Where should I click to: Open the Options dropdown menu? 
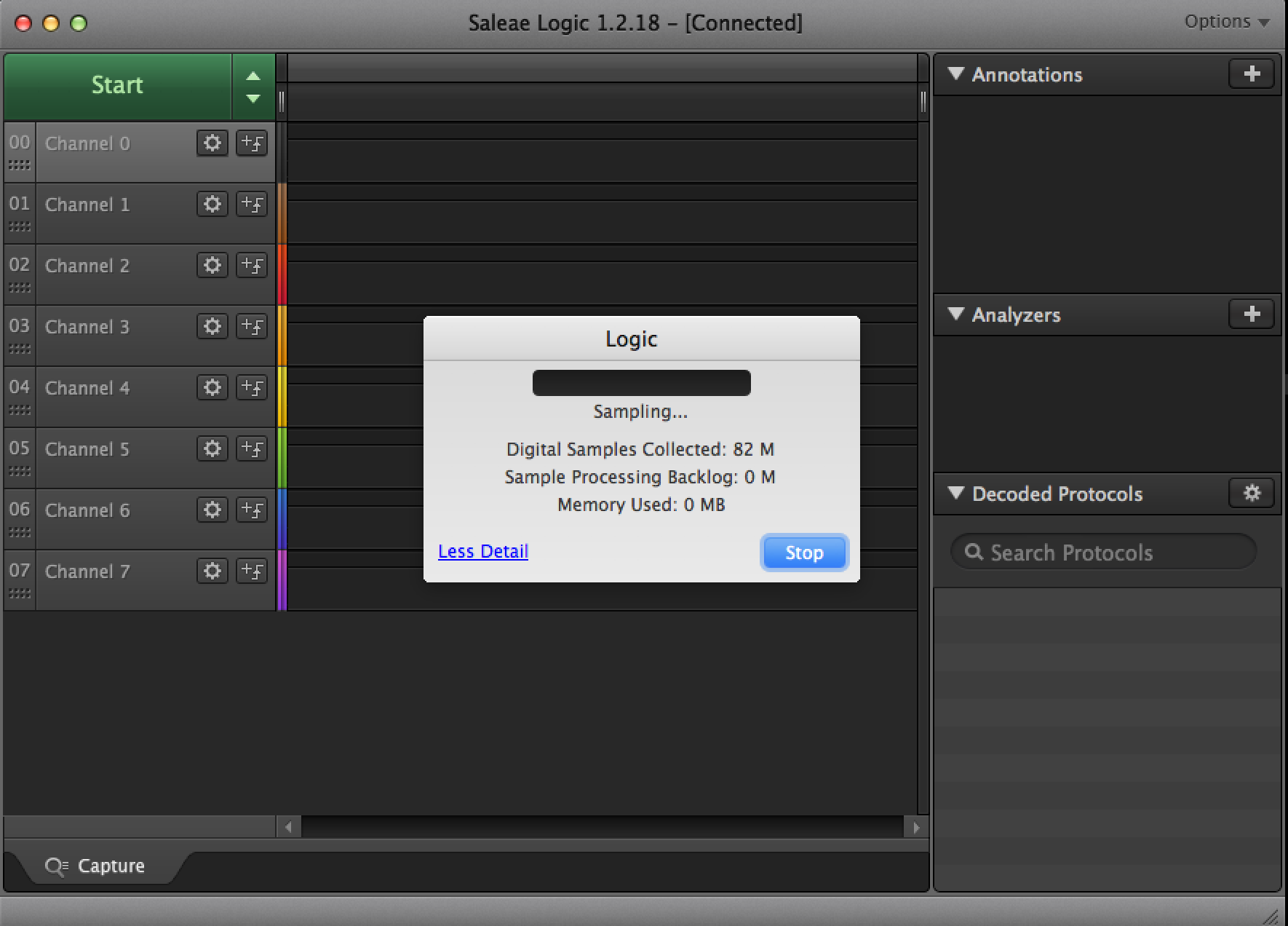point(1226,22)
